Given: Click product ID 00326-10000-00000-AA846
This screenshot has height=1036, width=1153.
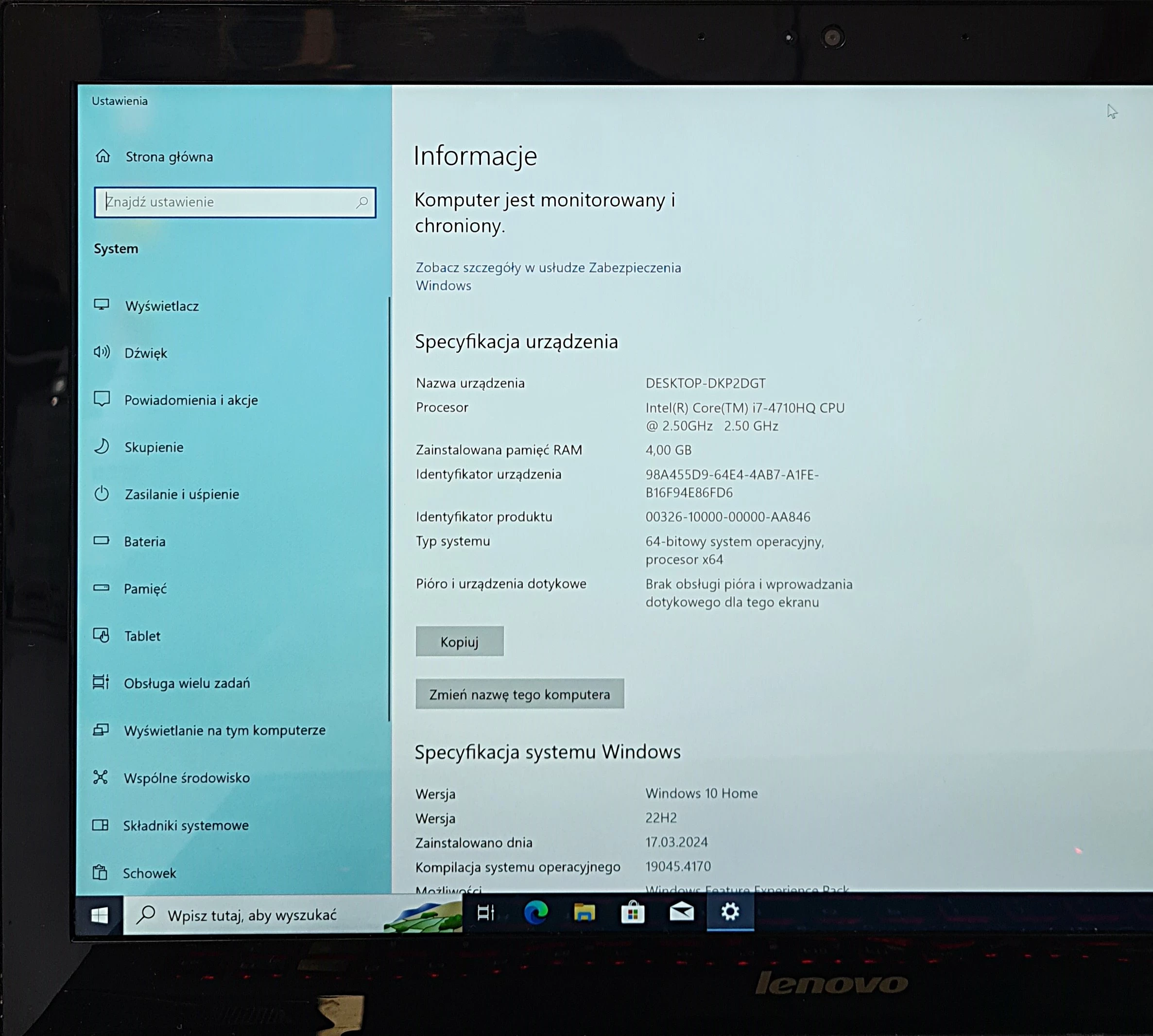Looking at the screenshot, I should (x=728, y=517).
